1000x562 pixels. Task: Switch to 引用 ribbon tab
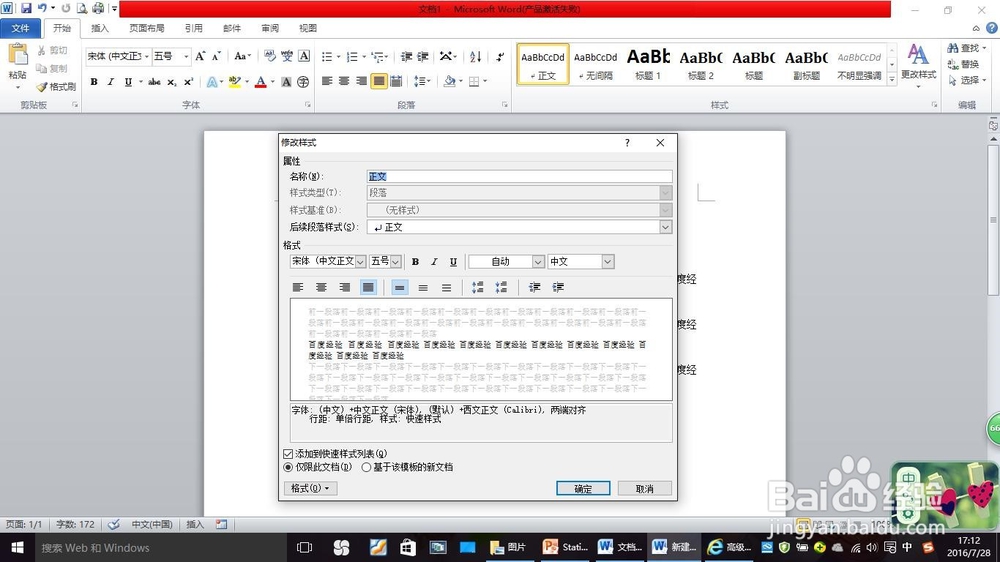(194, 28)
